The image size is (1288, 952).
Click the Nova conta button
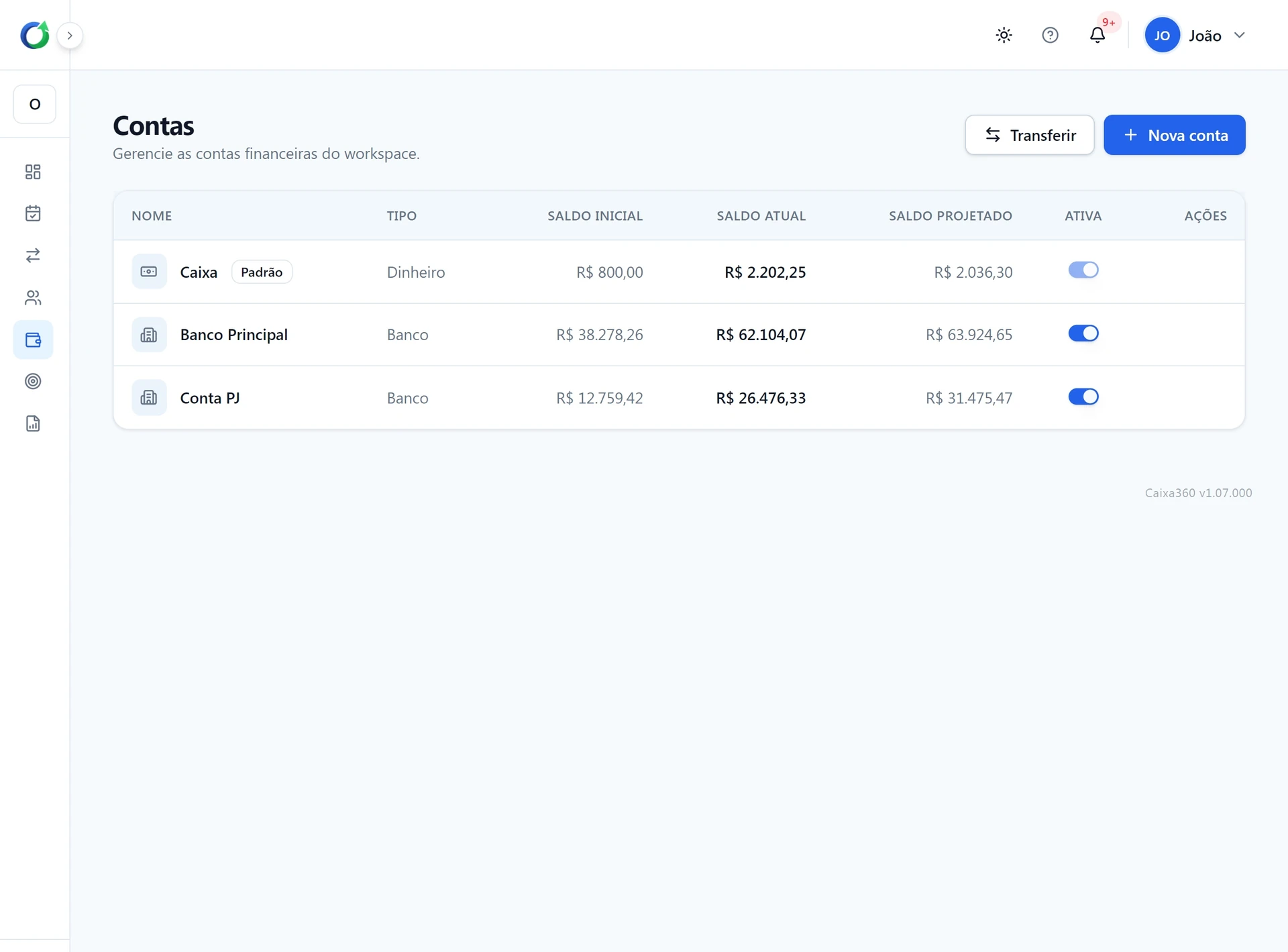point(1175,135)
